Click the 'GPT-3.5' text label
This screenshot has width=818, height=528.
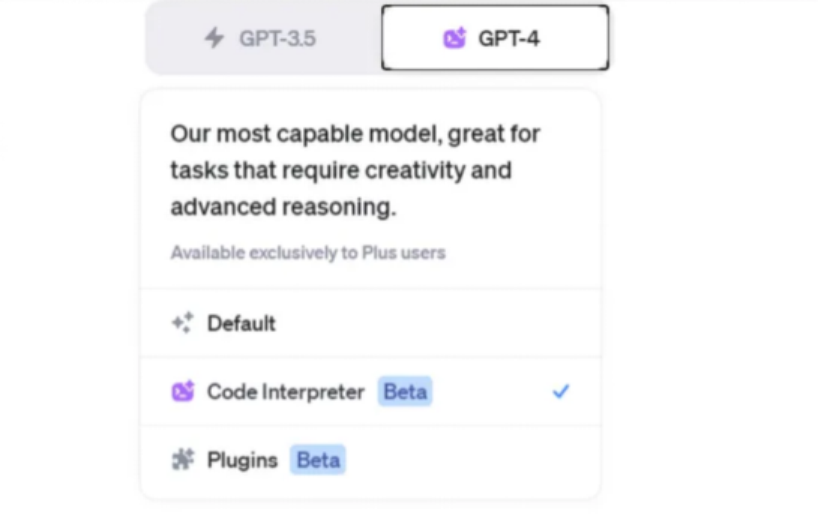pos(277,39)
